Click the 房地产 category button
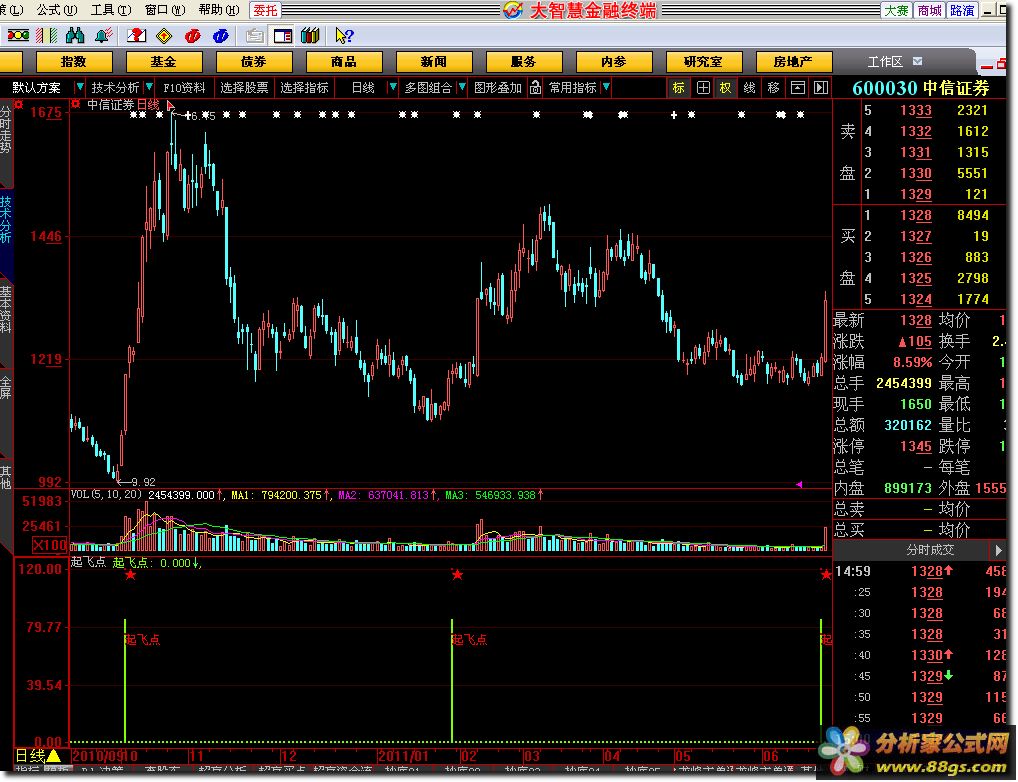The image size is (1018, 782). [x=793, y=62]
